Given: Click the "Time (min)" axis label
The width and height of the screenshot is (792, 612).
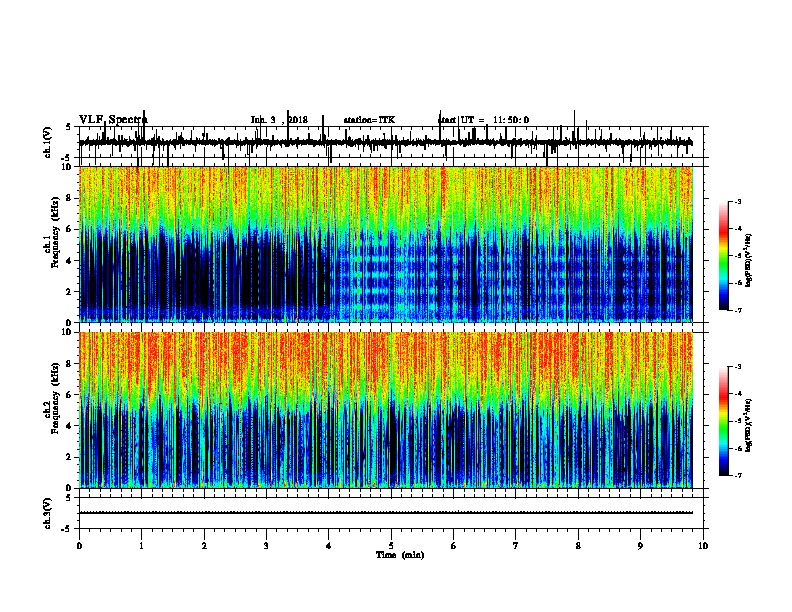Looking at the screenshot, I should [x=400, y=555].
